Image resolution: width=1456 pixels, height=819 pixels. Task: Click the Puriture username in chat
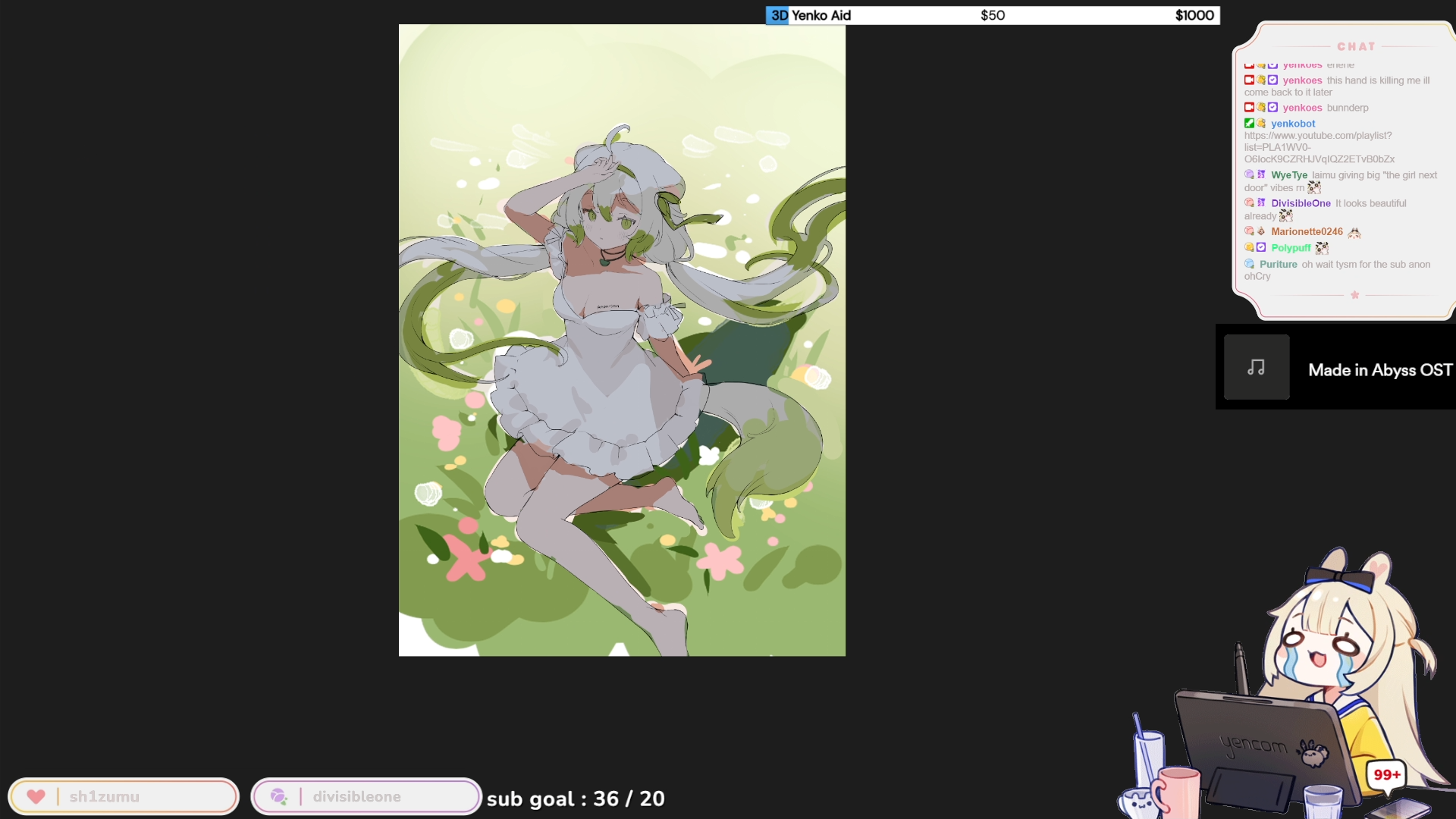coord(1279,265)
